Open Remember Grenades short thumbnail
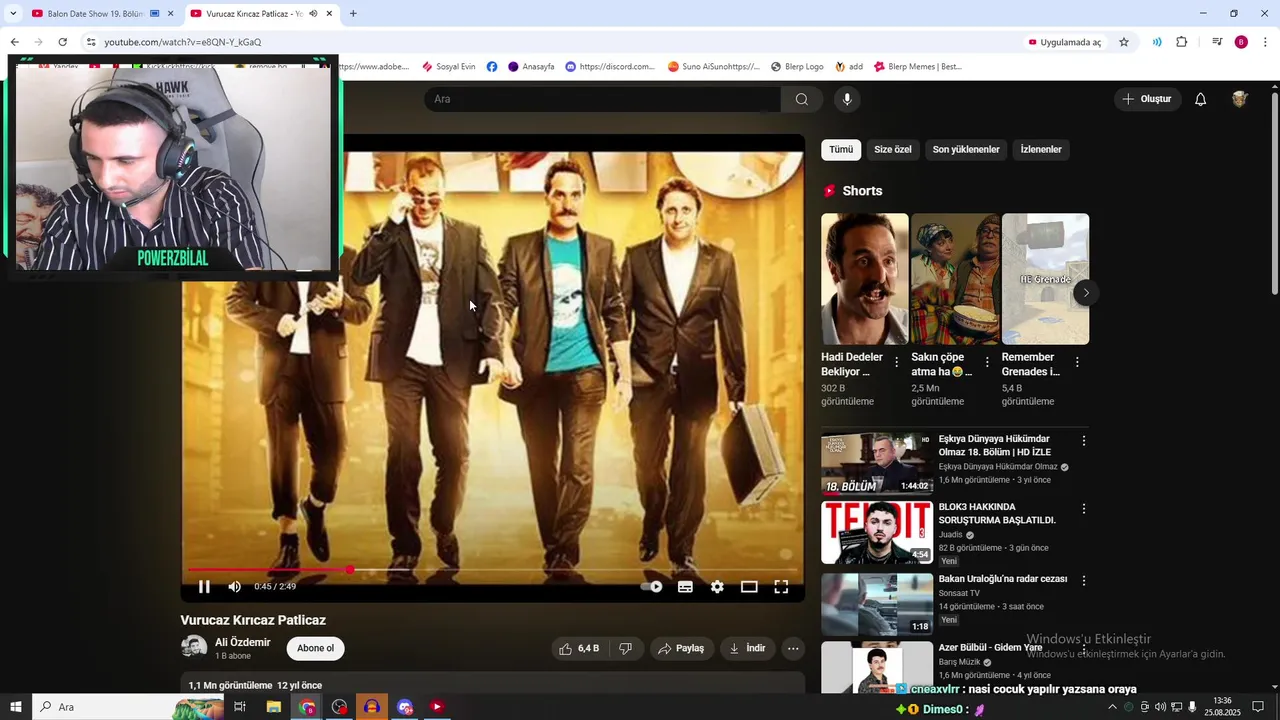1280x720 pixels. [1045, 279]
